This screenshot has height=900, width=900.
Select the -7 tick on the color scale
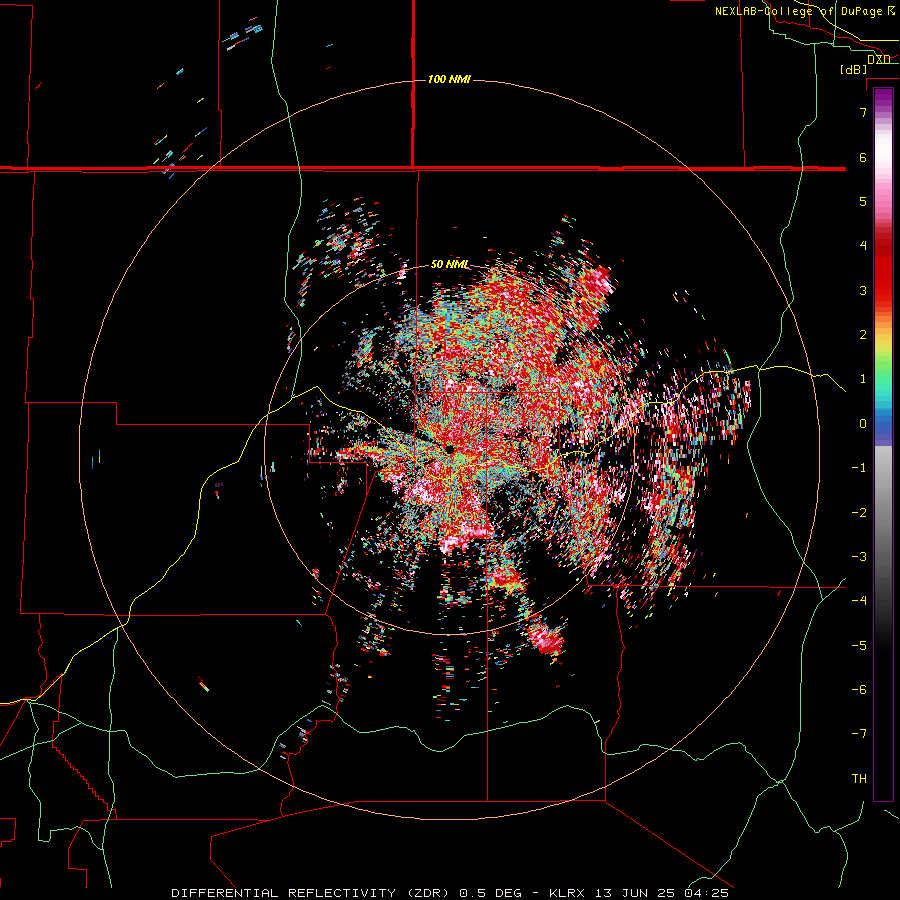coord(859,734)
